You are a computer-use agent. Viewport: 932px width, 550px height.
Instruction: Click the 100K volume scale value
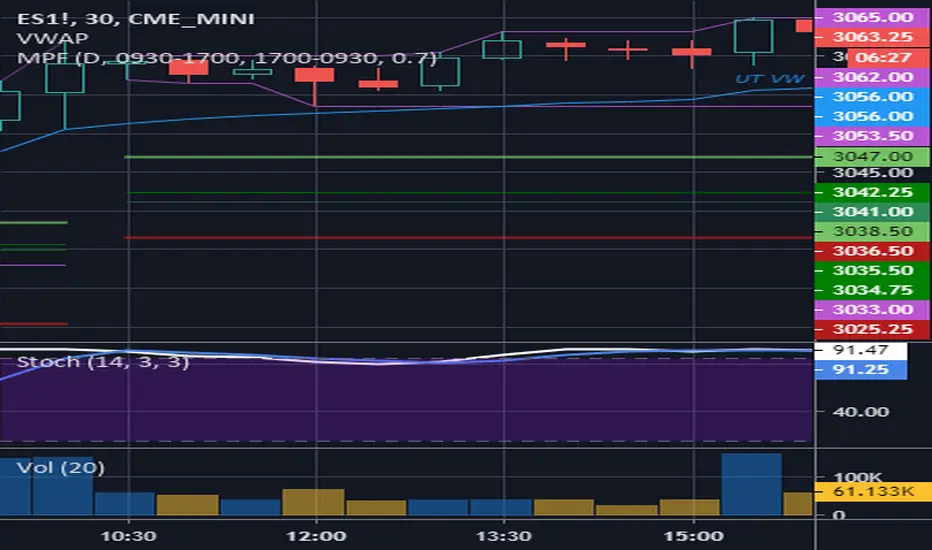(x=858, y=477)
